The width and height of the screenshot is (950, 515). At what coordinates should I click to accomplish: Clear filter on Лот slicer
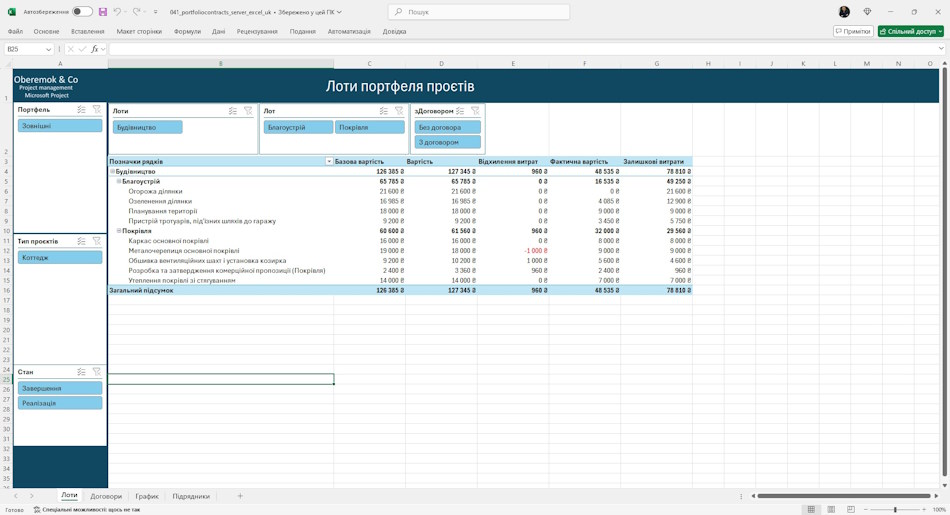[399, 111]
